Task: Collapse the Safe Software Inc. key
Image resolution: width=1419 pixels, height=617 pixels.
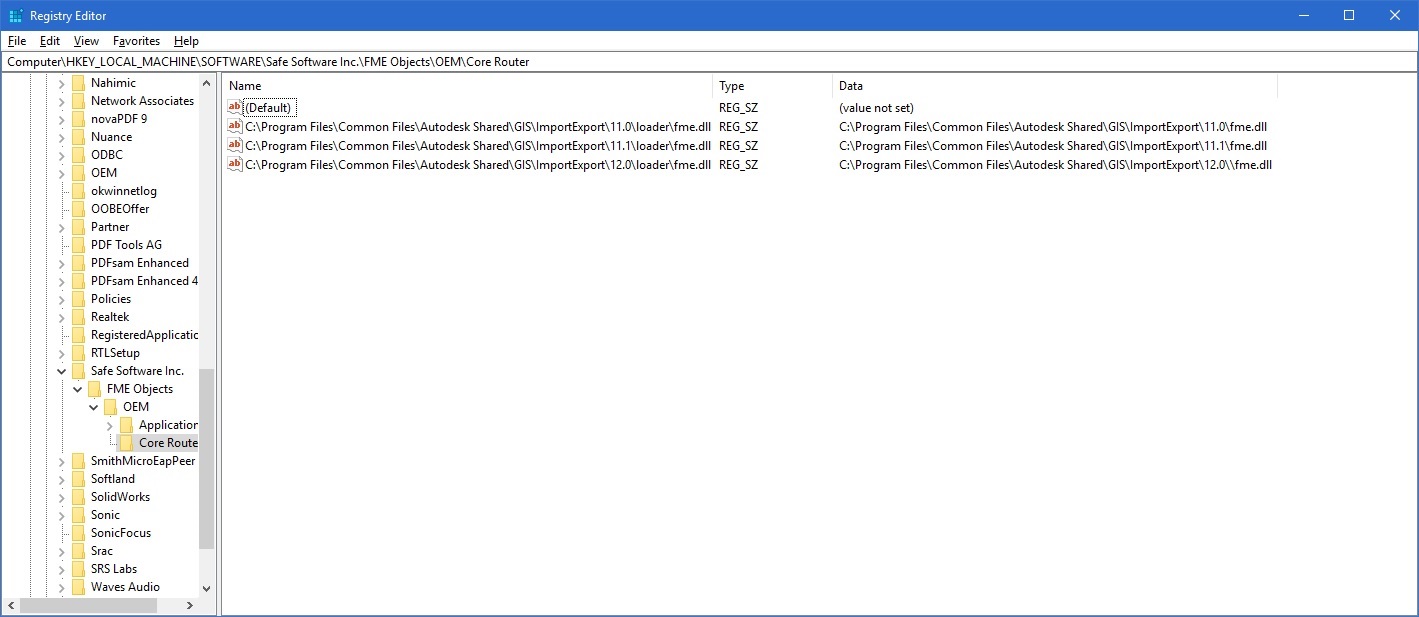Action: (62, 371)
